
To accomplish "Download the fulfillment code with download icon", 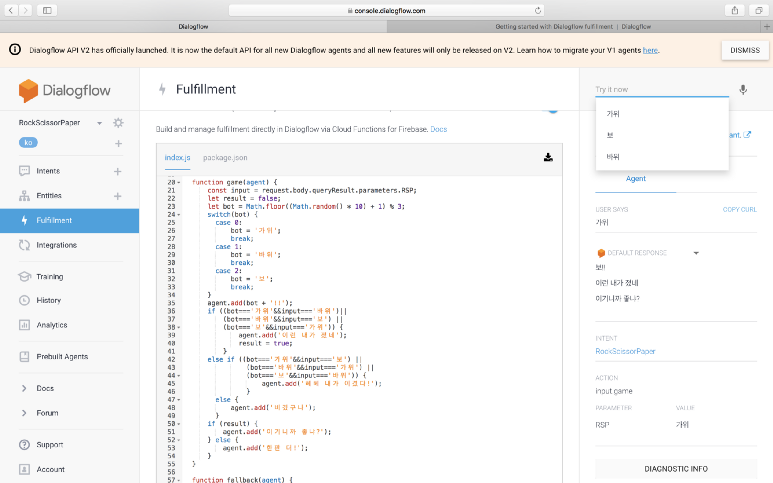I will pyautogui.click(x=548, y=157).
